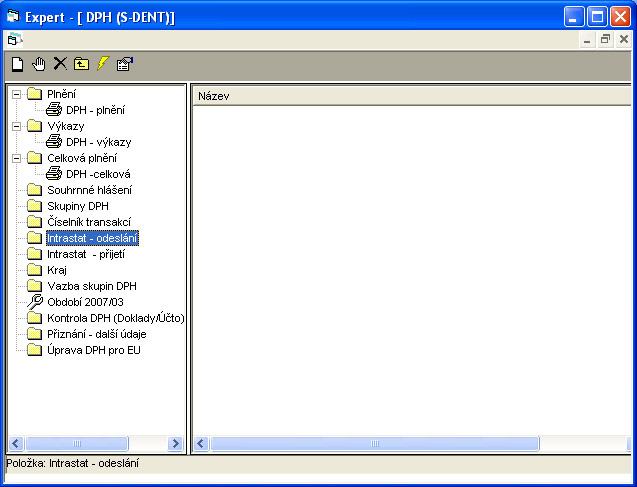This screenshot has width=637, height=487.
Task: Collapse the Plnění tree node
Action: [x=16, y=94]
